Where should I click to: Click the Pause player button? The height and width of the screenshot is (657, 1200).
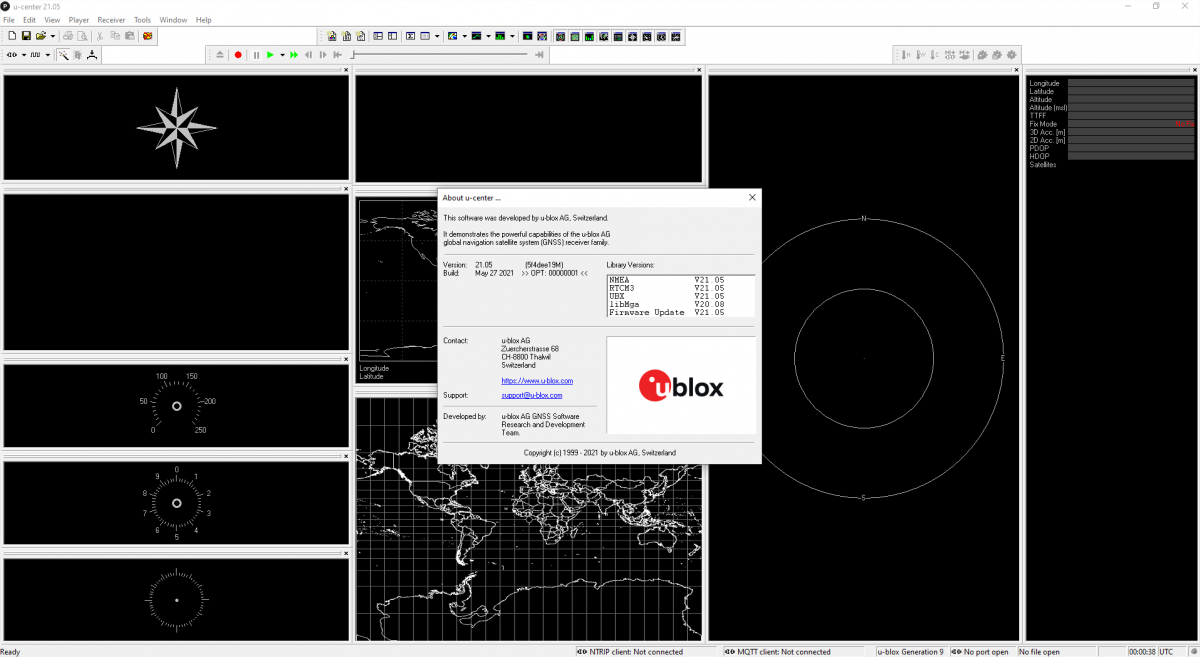(256, 54)
